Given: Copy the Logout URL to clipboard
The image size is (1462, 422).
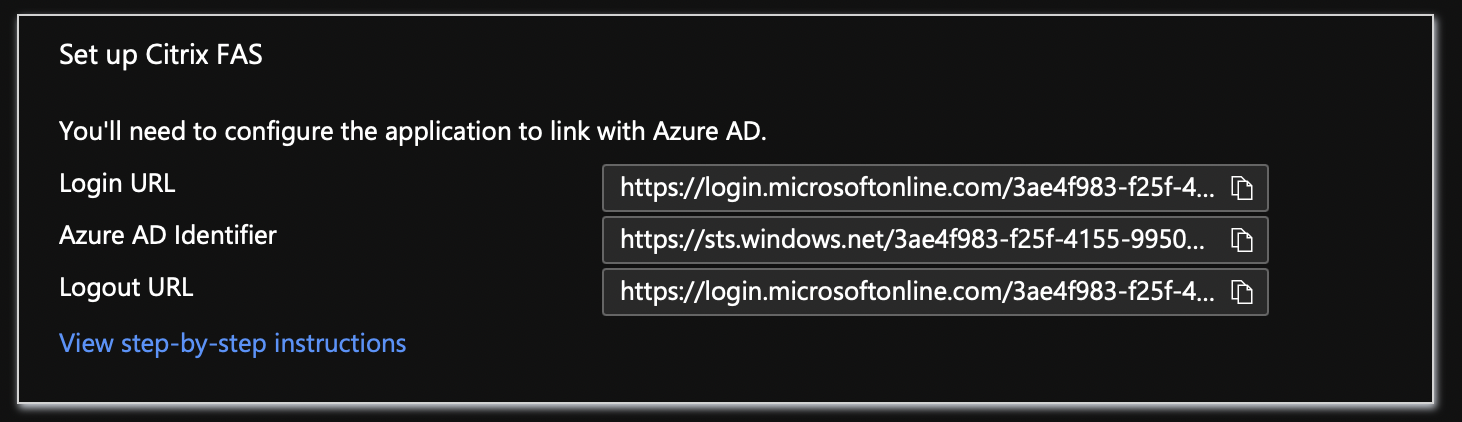Looking at the screenshot, I should (x=1241, y=291).
